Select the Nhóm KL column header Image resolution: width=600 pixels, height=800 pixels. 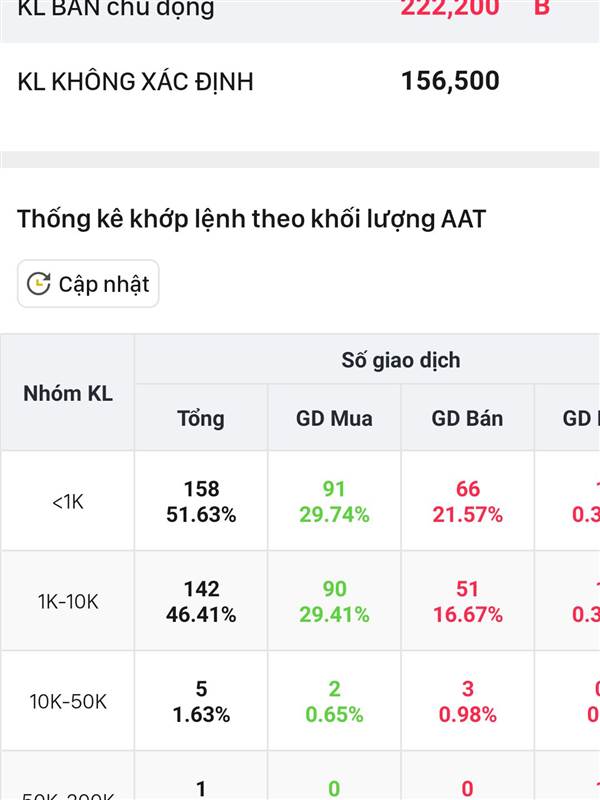[x=68, y=393]
